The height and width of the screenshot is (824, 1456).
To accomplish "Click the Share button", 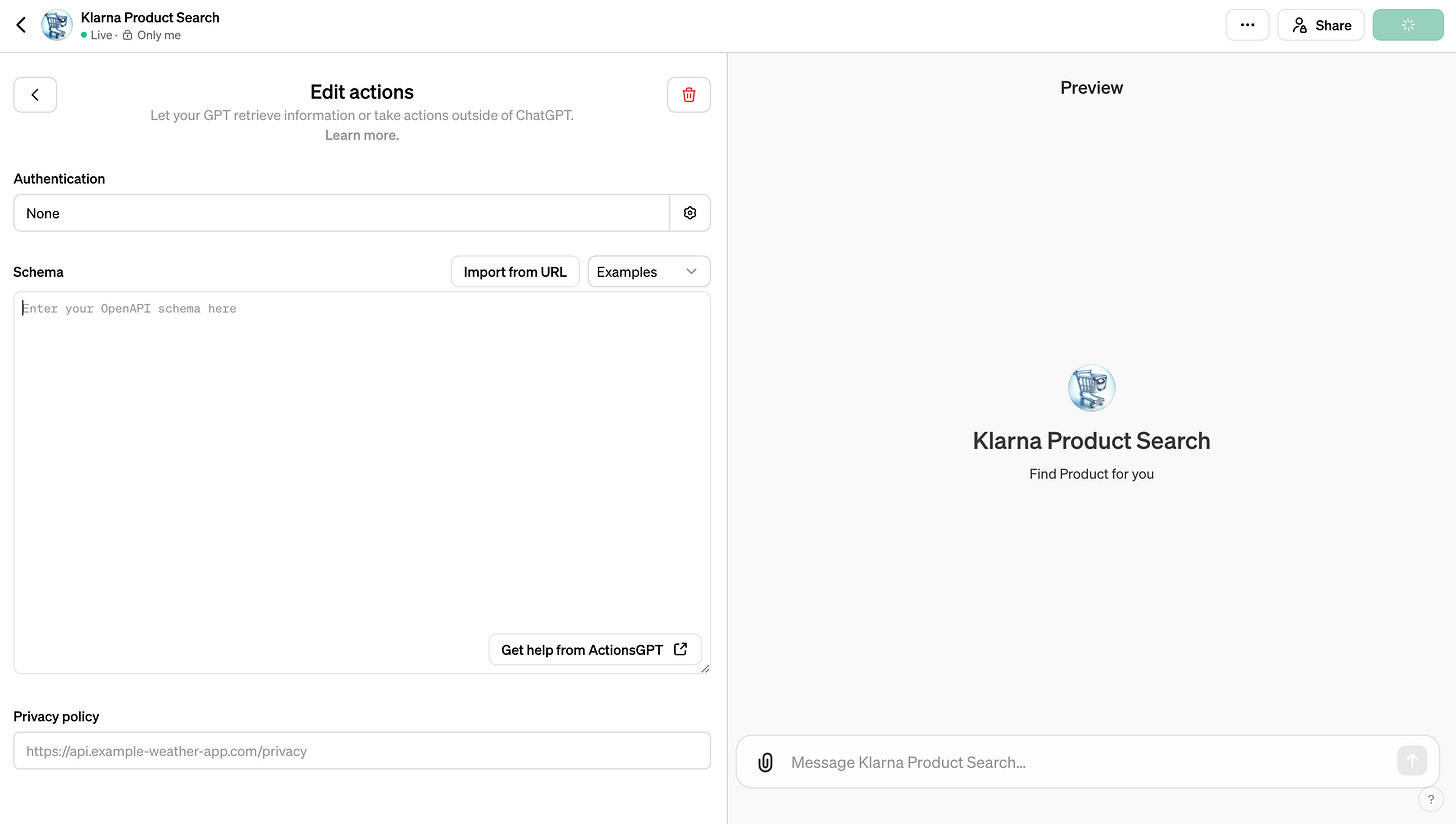I will coord(1321,25).
